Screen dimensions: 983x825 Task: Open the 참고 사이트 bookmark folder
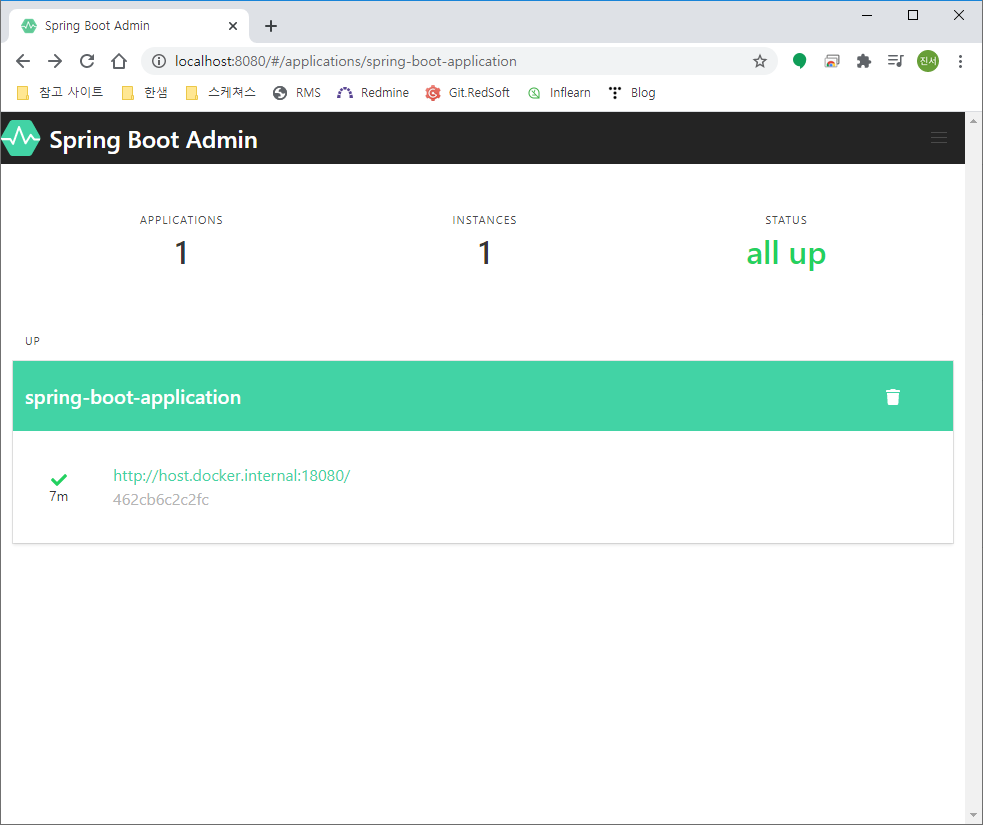click(x=60, y=93)
